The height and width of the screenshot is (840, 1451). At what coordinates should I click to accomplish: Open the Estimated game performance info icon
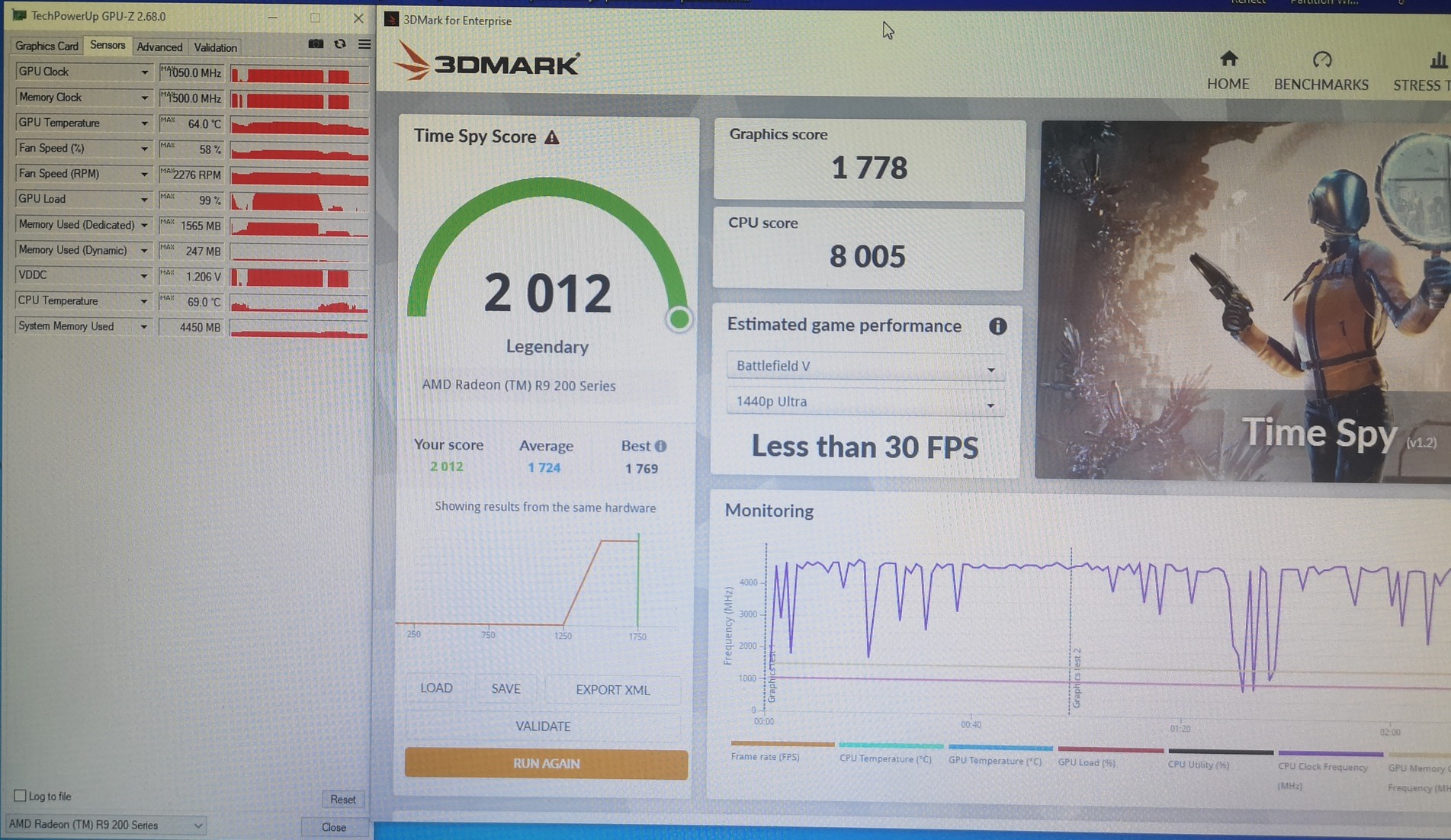click(x=997, y=326)
